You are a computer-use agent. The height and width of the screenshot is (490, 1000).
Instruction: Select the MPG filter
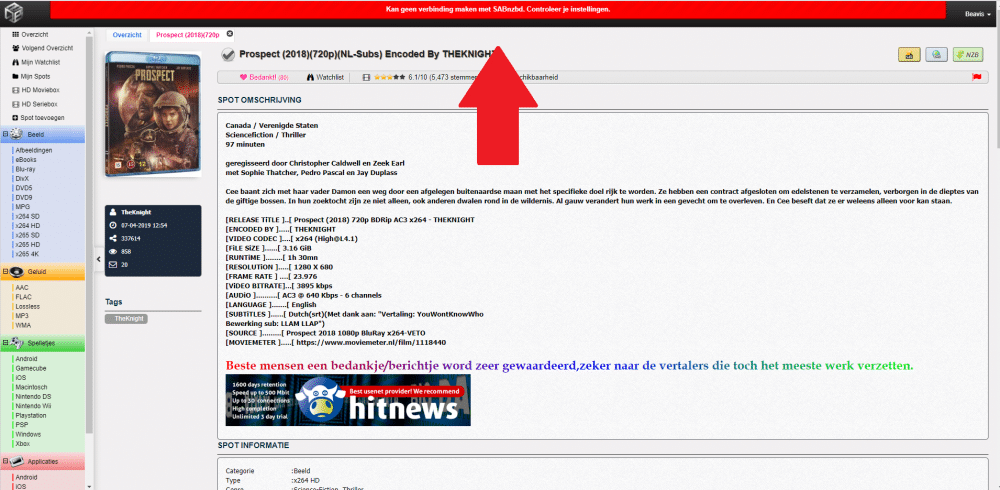(x=22, y=207)
